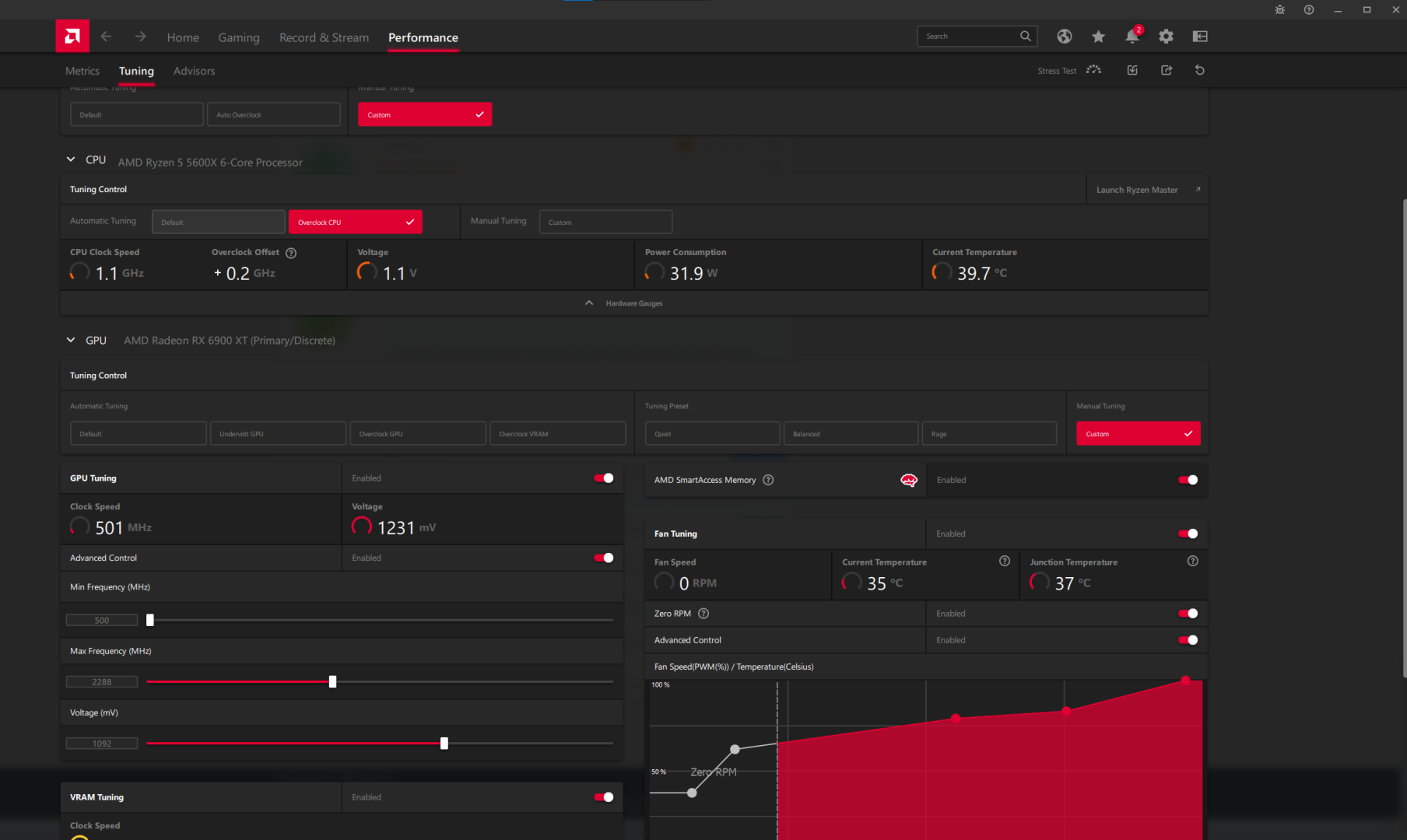Toggle the VRAM Tuning switch
The width and height of the screenshot is (1407, 840).
604,797
